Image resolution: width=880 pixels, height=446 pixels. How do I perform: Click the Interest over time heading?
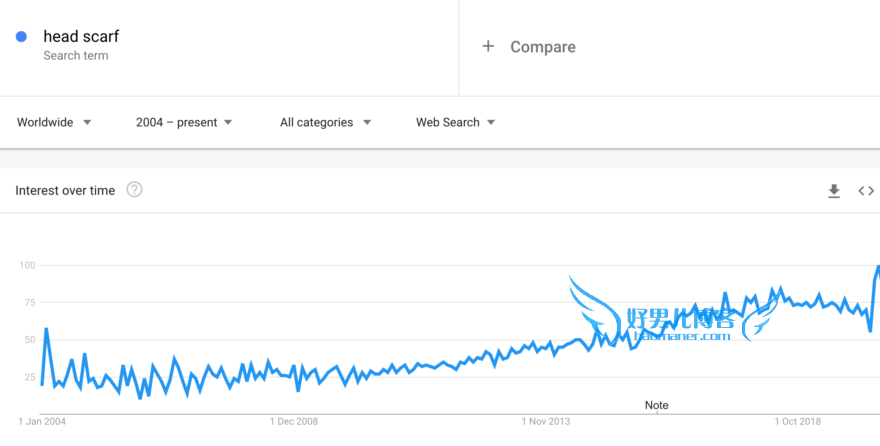point(65,190)
